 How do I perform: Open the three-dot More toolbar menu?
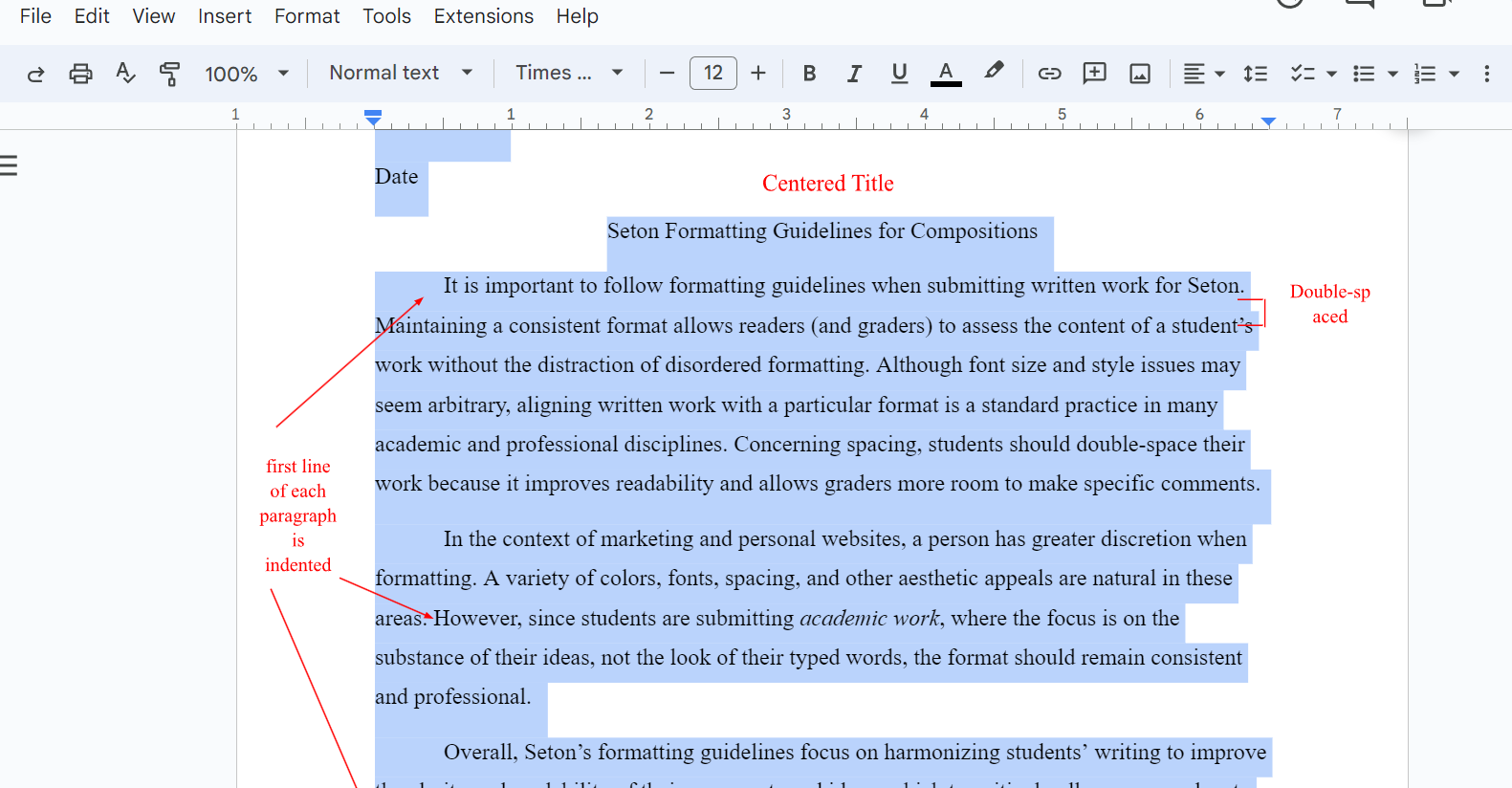tap(1486, 74)
